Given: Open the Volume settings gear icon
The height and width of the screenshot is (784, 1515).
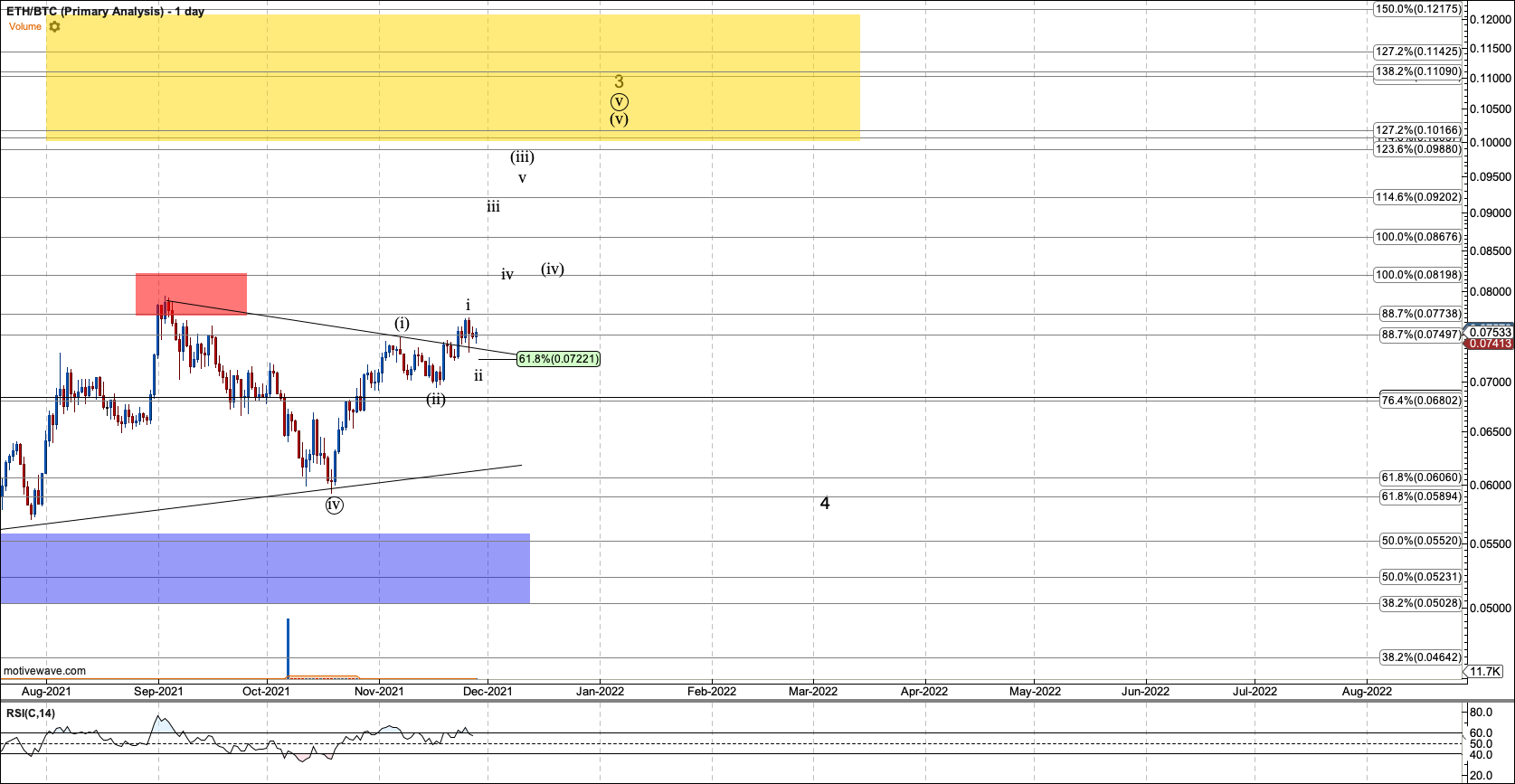Looking at the screenshot, I should click(x=55, y=26).
